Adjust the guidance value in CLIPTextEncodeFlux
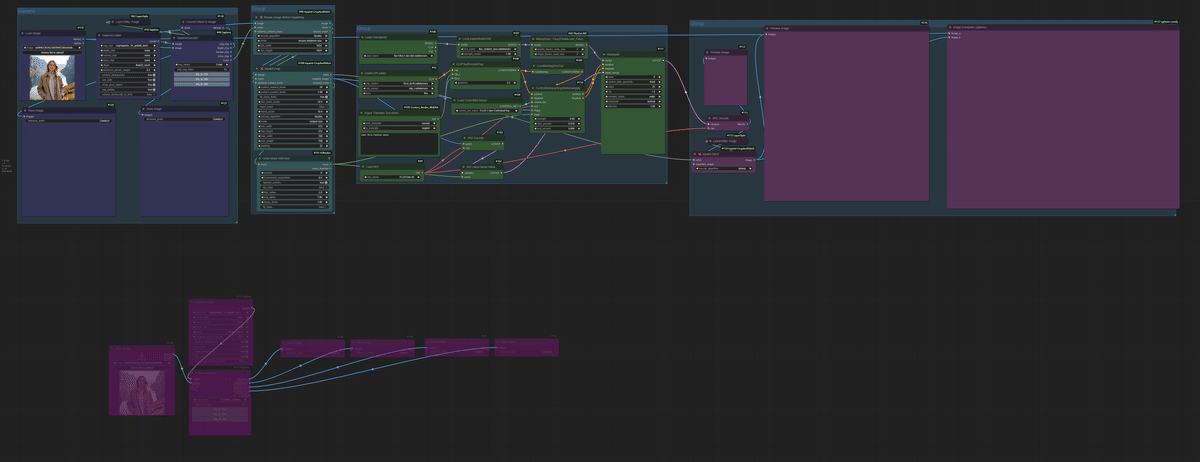The width and height of the screenshot is (1200, 462). pyautogui.click(x=485, y=83)
